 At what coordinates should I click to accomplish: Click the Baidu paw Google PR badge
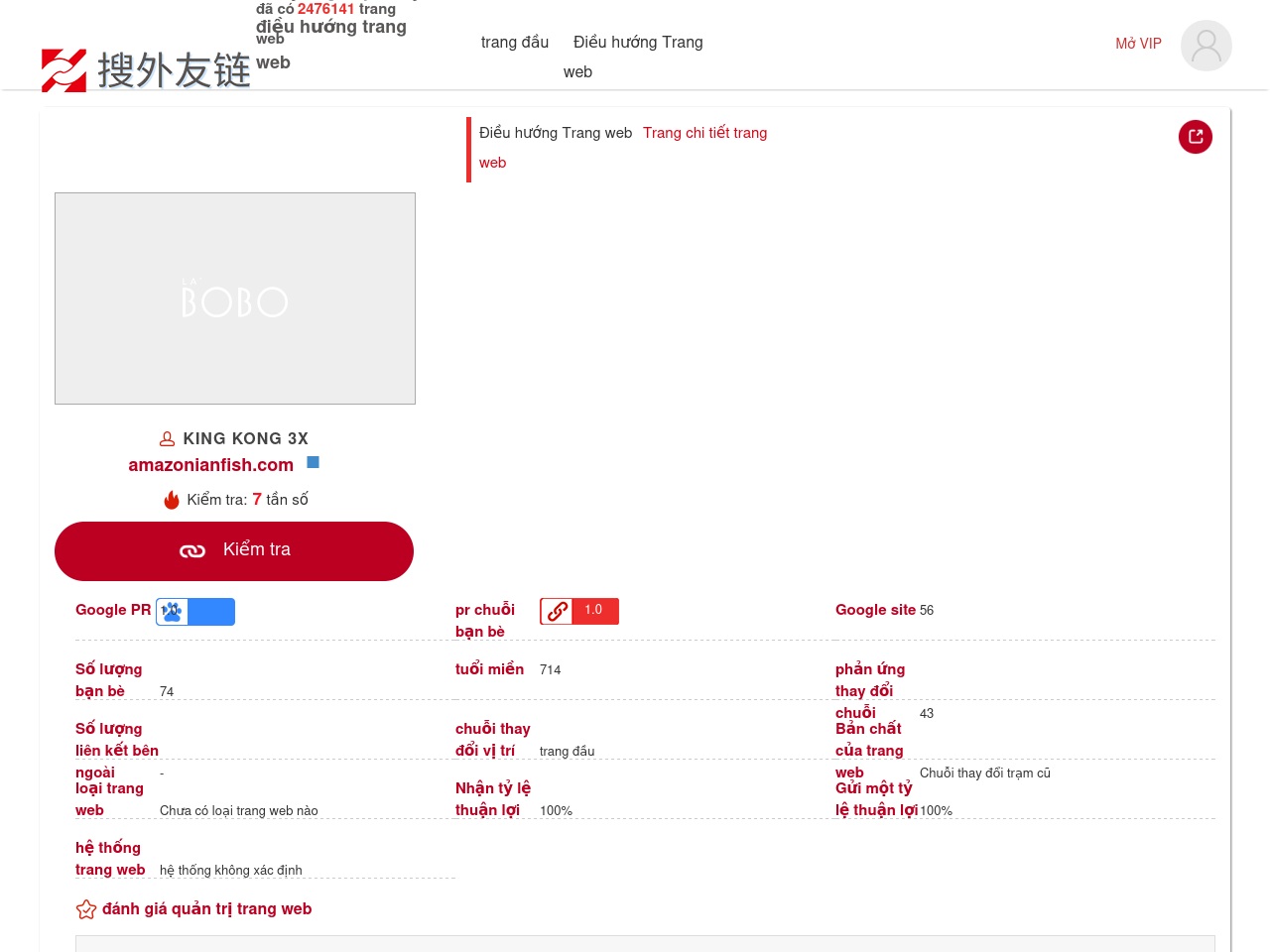(195, 612)
